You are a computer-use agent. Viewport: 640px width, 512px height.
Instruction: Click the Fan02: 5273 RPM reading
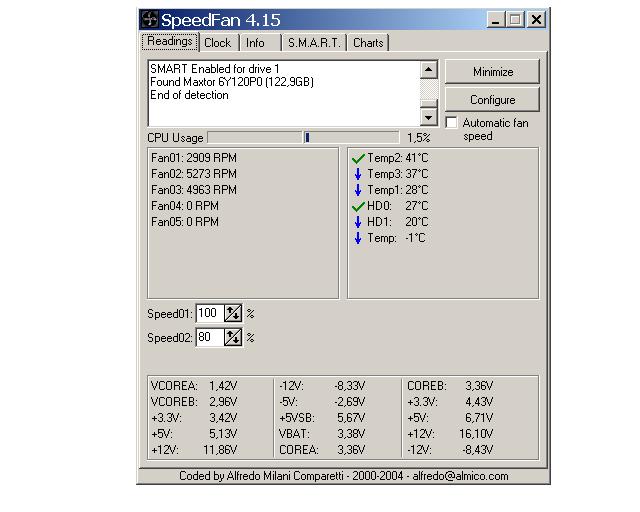tap(194, 174)
